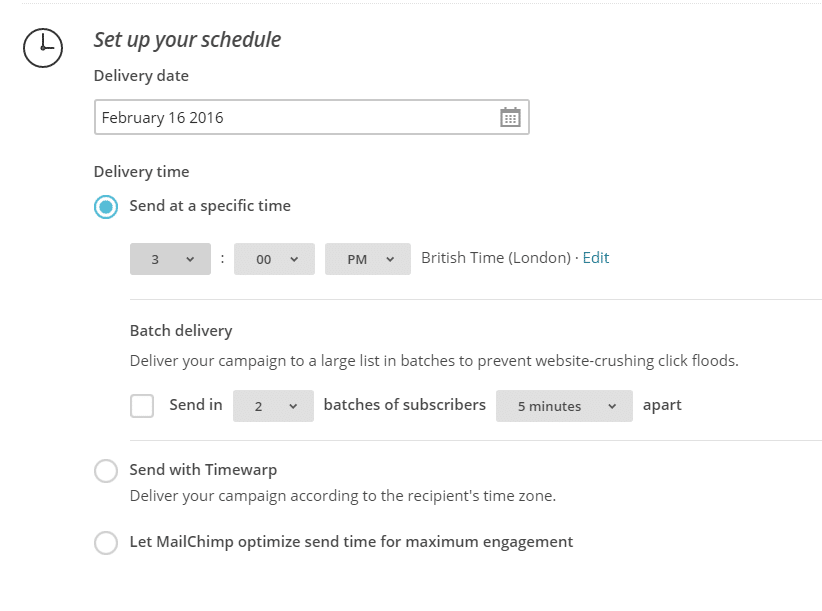Open the minutes dropdown showing 00
Image resolution: width=822 pixels, height=611 pixels.
coord(274,259)
